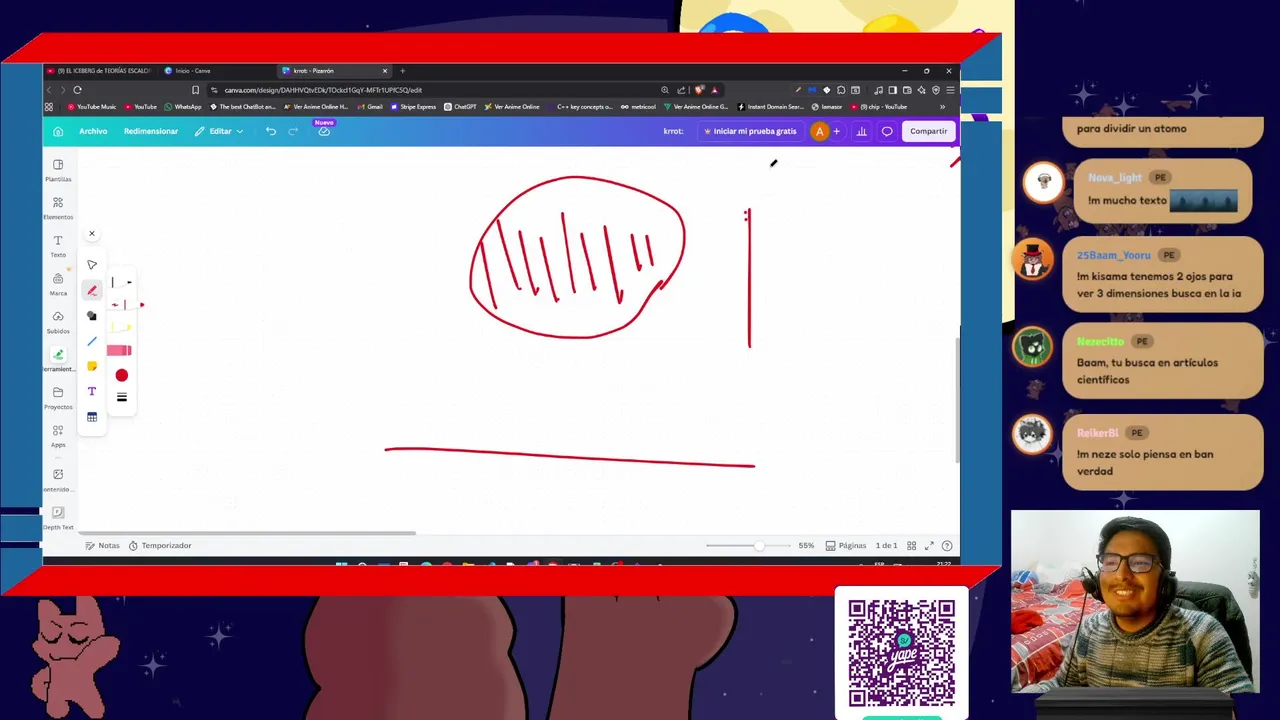Viewport: 1280px width, 720px height.
Task: Toggle browser sidebar panel
Action: pyautogui.click(x=892, y=90)
